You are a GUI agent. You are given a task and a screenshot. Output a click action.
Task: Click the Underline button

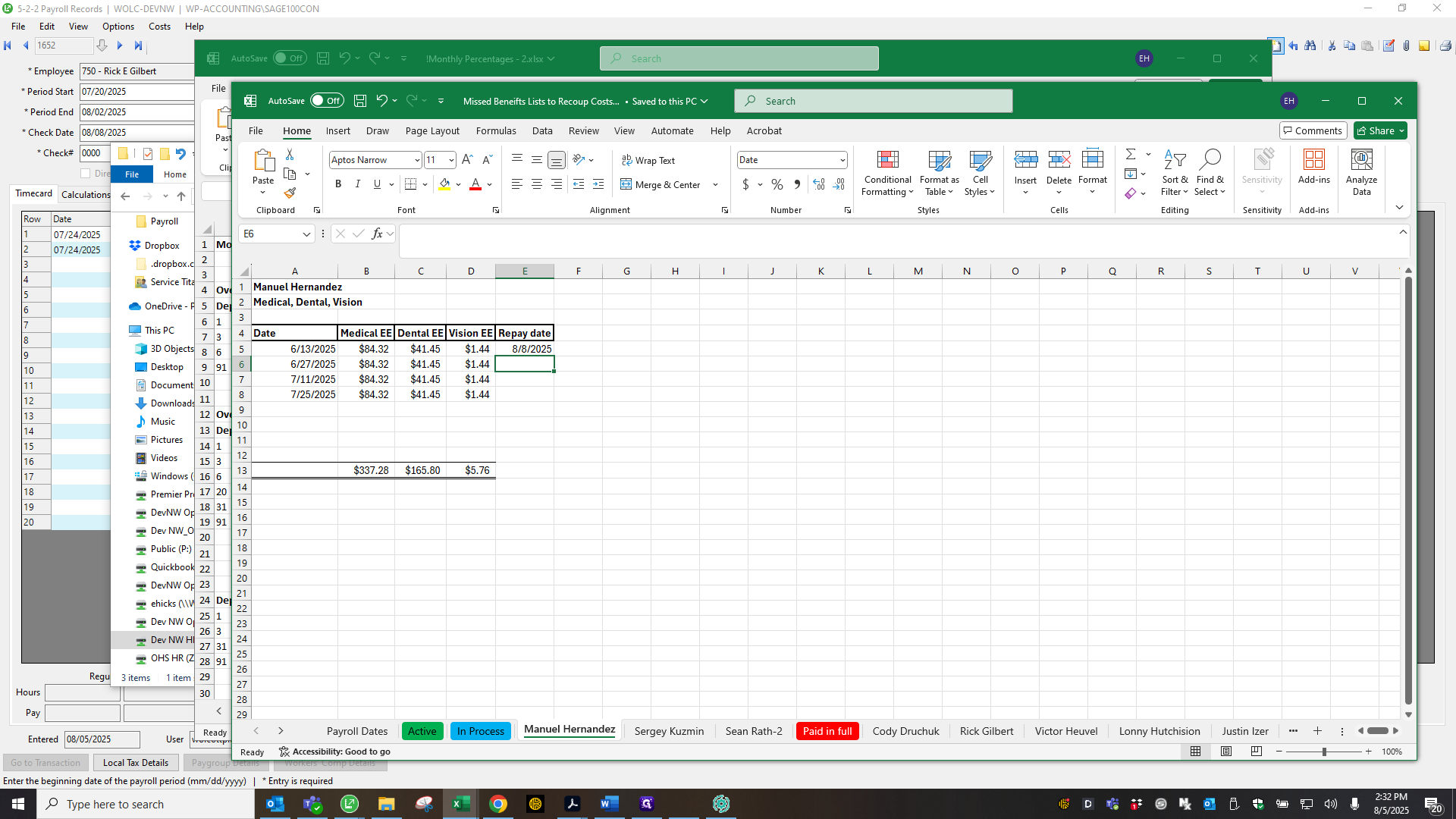(377, 184)
